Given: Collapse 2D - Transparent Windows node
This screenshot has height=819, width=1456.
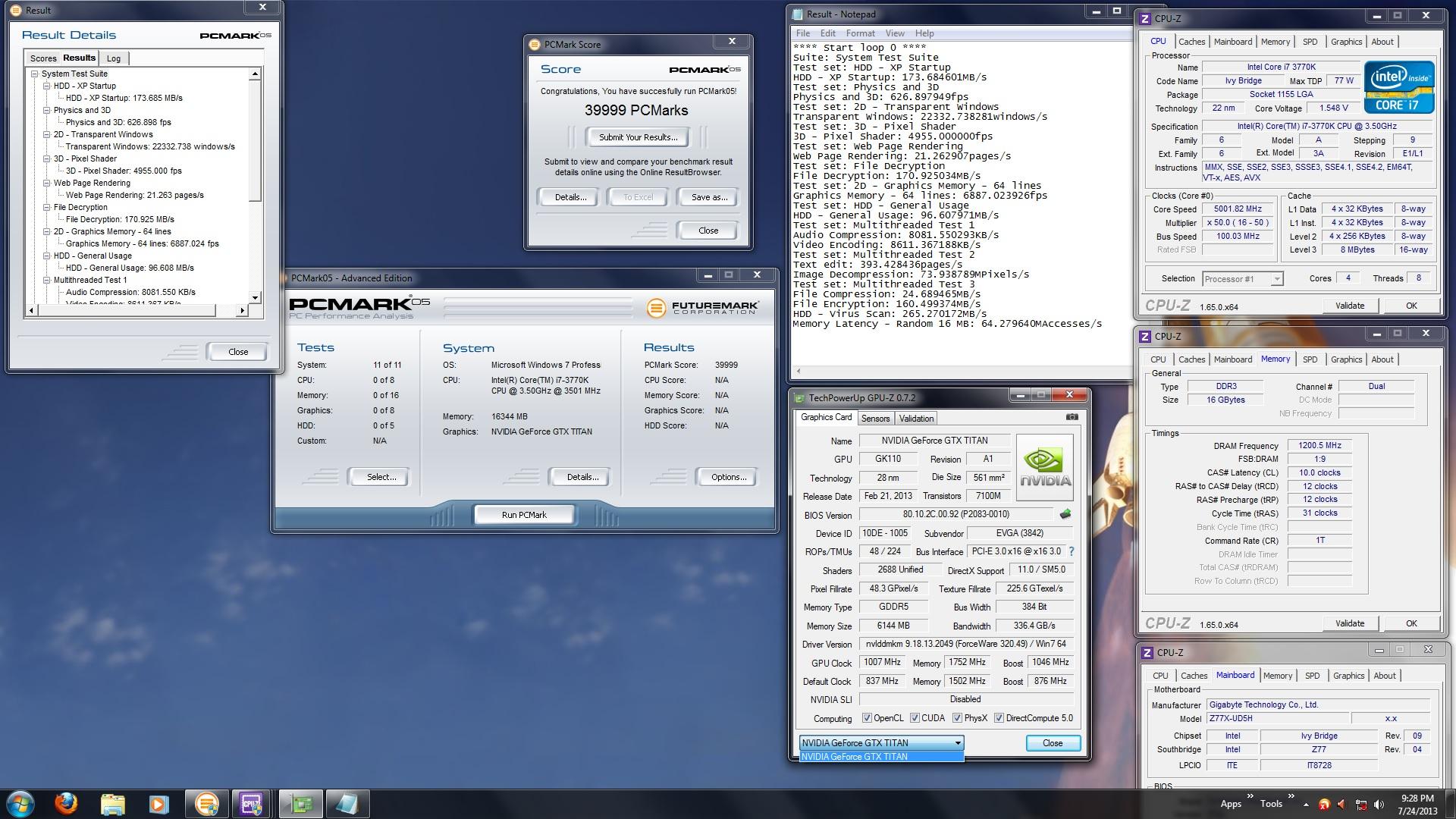Looking at the screenshot, I should point(47,134).
